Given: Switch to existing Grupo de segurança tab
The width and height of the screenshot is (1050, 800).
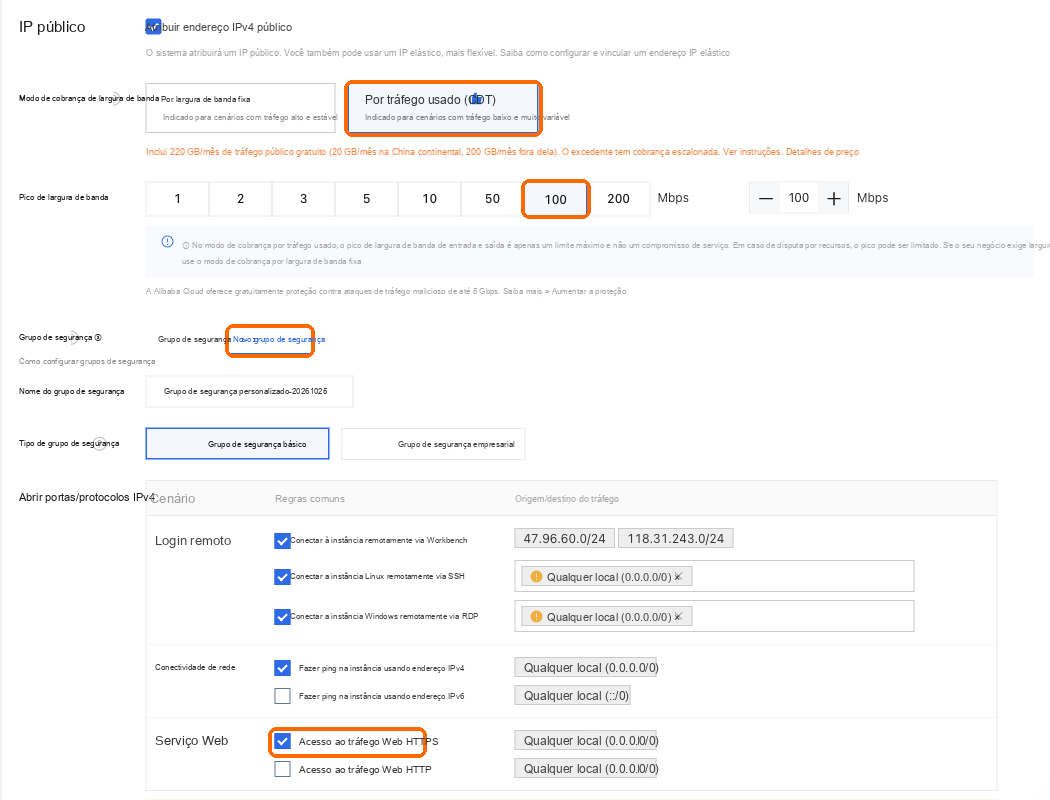Looking at the screenshot, I should point(194,339).
